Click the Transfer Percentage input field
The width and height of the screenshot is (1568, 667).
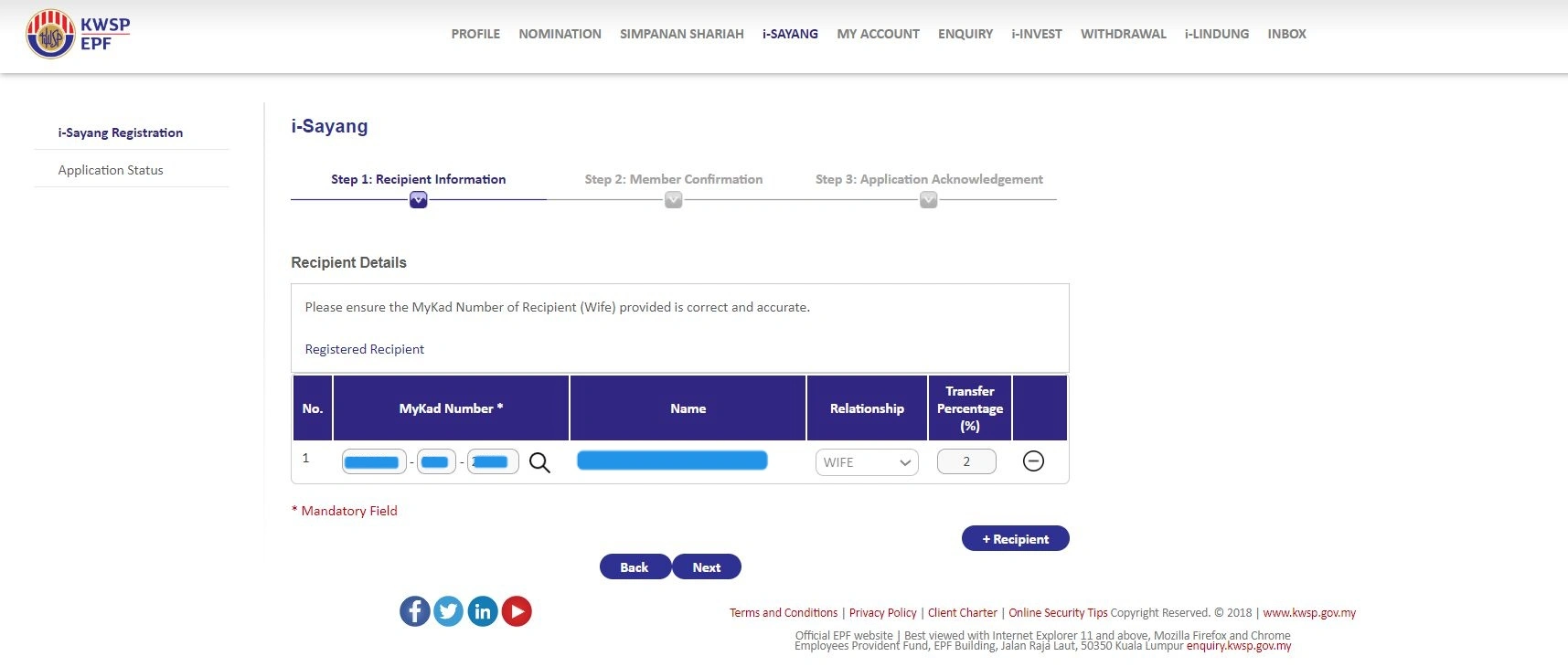[966, 462]
